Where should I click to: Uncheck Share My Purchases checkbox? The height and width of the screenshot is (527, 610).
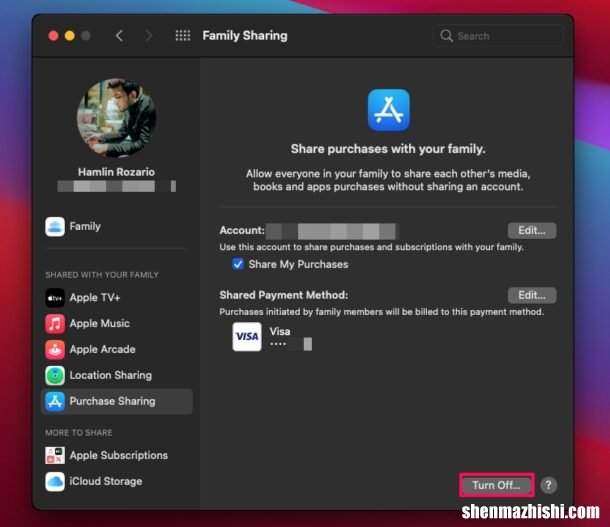[238, 264]
